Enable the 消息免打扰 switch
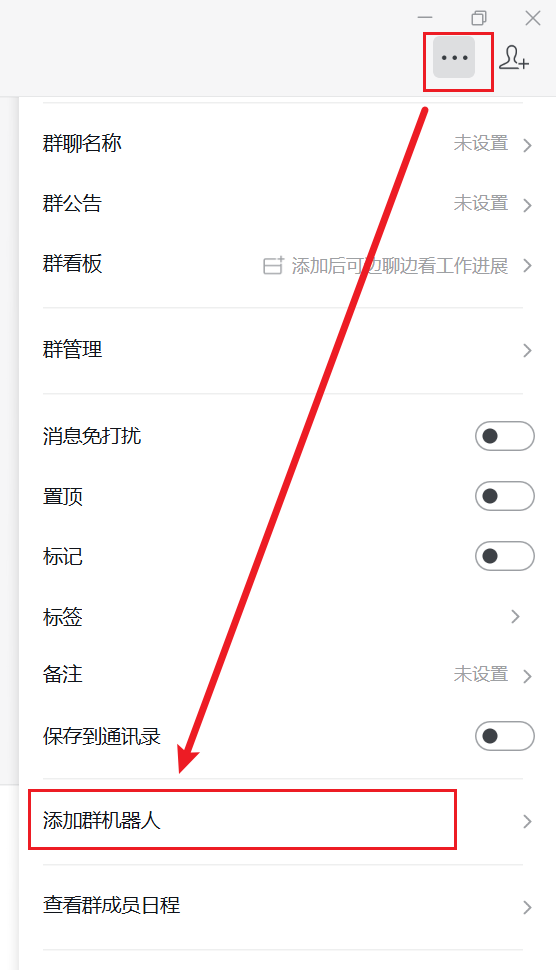The height and width of the screenshot is (970, 556). pos(505,436)
